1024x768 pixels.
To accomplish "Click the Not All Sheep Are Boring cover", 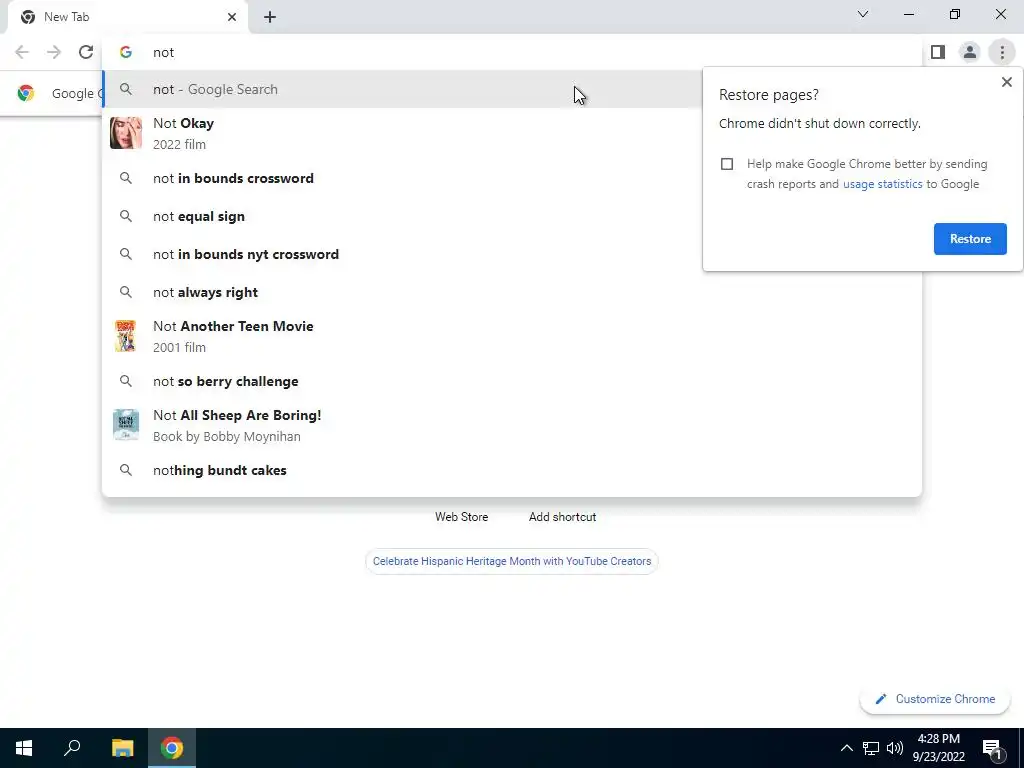I will coord(125,425).
